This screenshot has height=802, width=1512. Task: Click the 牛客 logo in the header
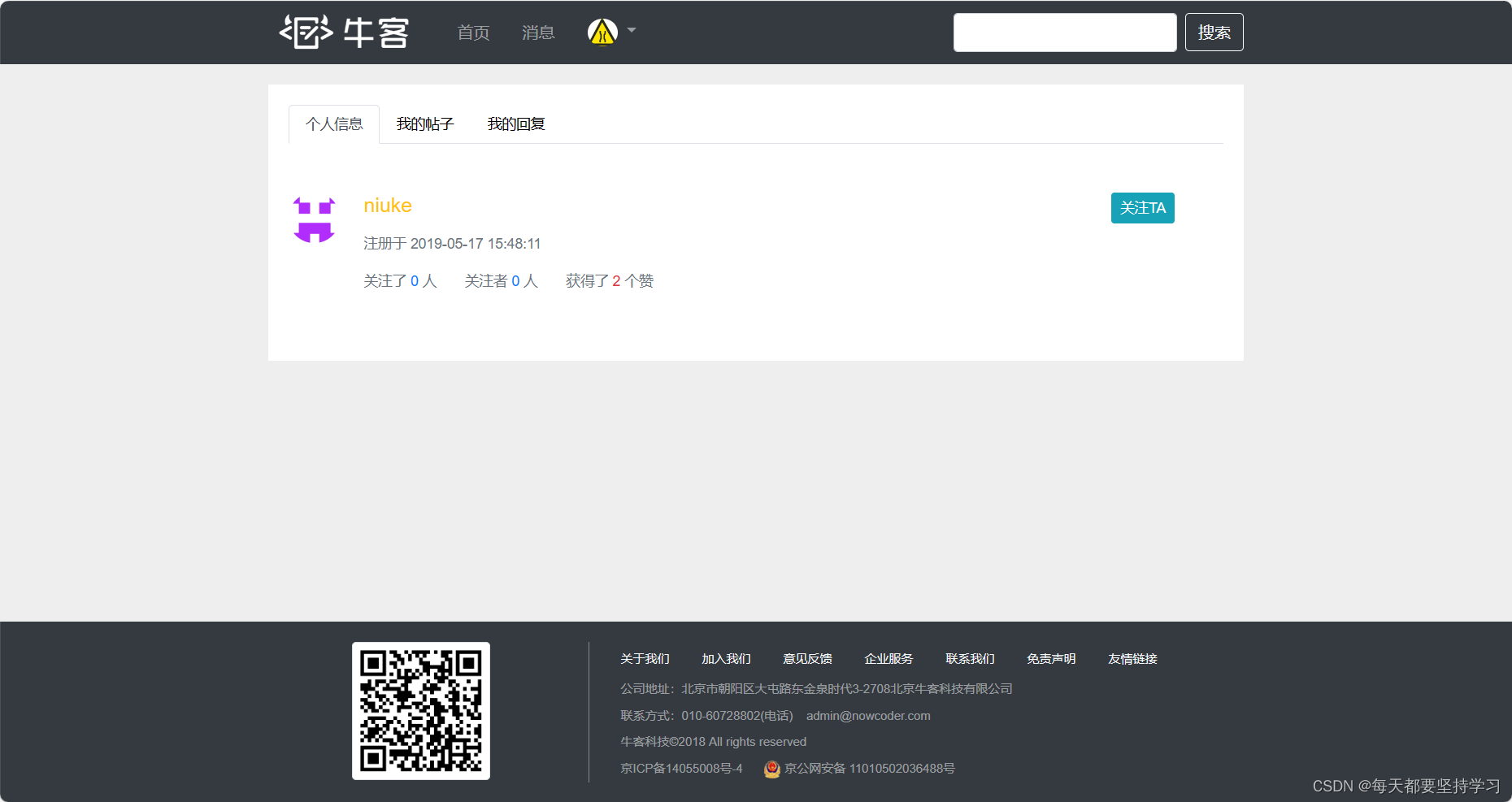[x=344, y=33]
